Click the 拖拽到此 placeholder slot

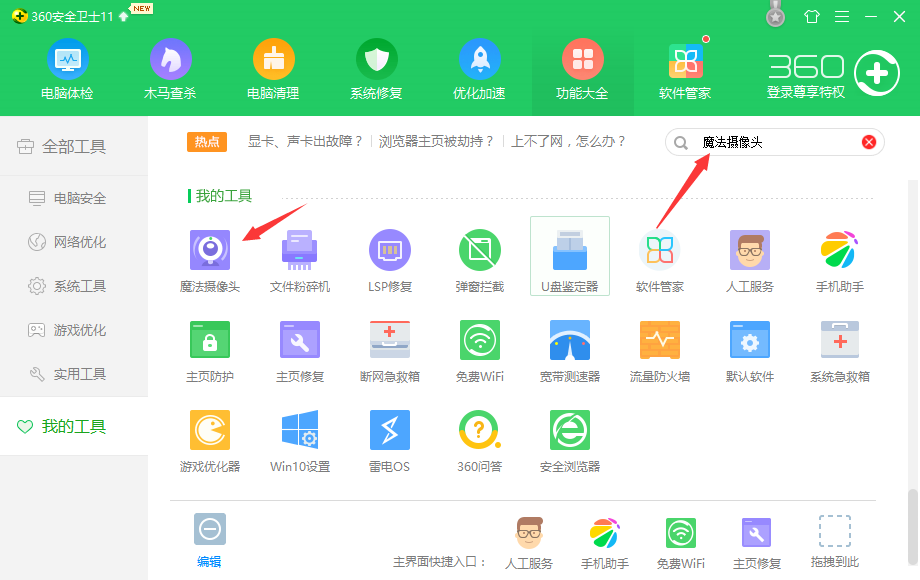[834, 541]
